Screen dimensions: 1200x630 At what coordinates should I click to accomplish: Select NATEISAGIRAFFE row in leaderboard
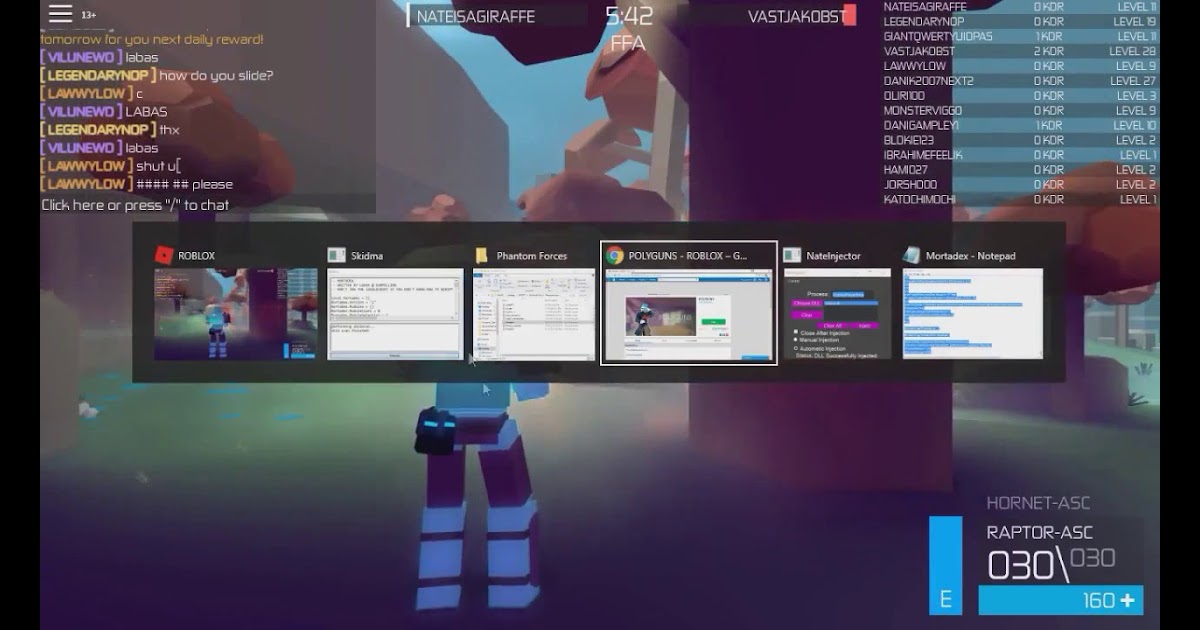[x=1020, y=7]
